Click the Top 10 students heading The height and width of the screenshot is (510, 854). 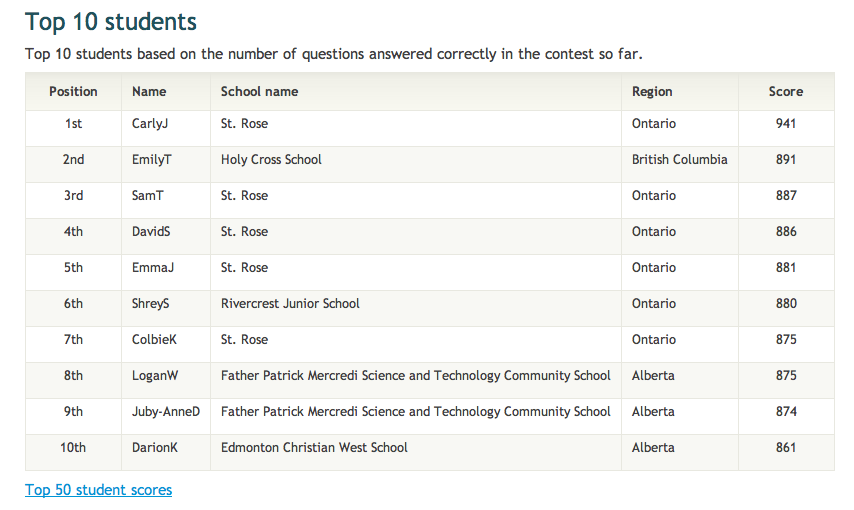[x=111, y=22]
